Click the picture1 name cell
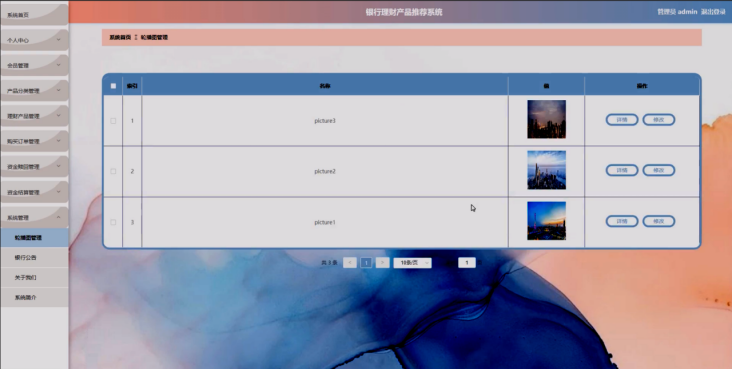Viewport: 732px width, 369px height. [325, 222]
